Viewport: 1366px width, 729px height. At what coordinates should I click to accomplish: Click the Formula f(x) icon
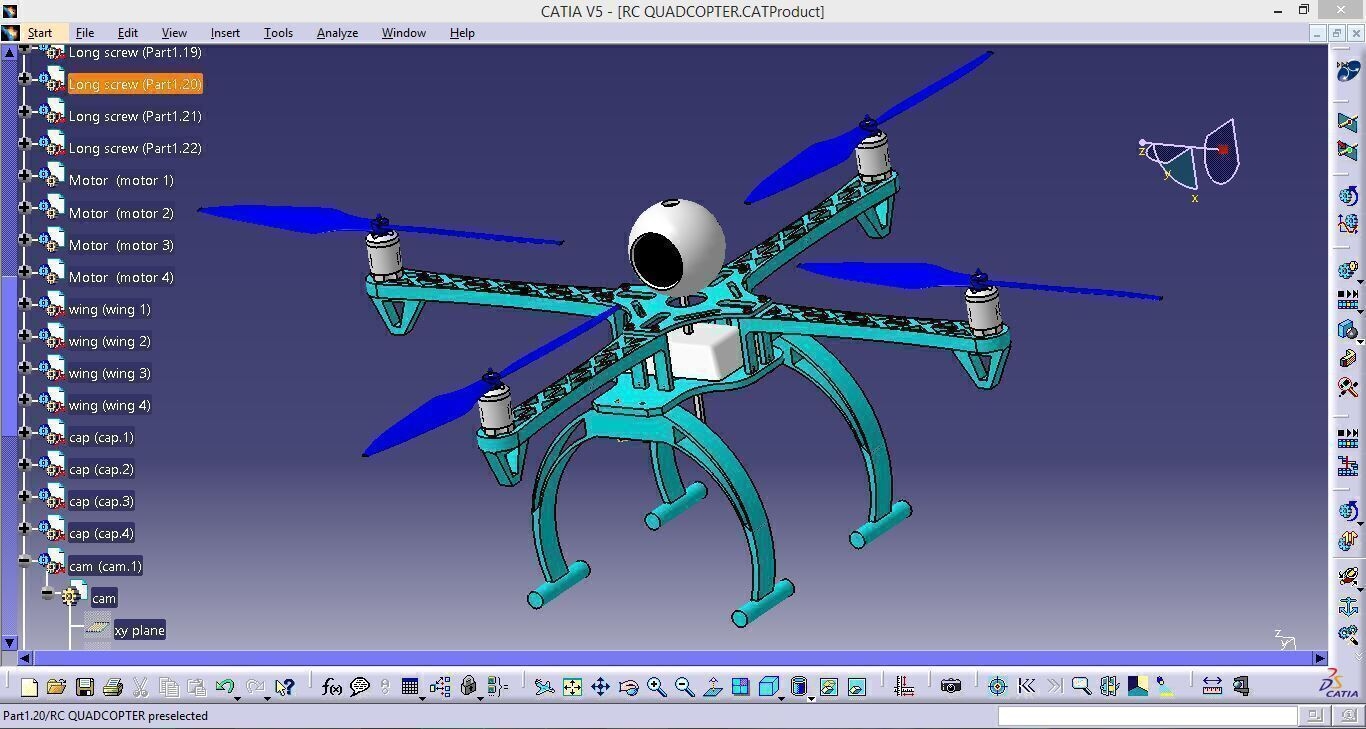pos(331,686)
